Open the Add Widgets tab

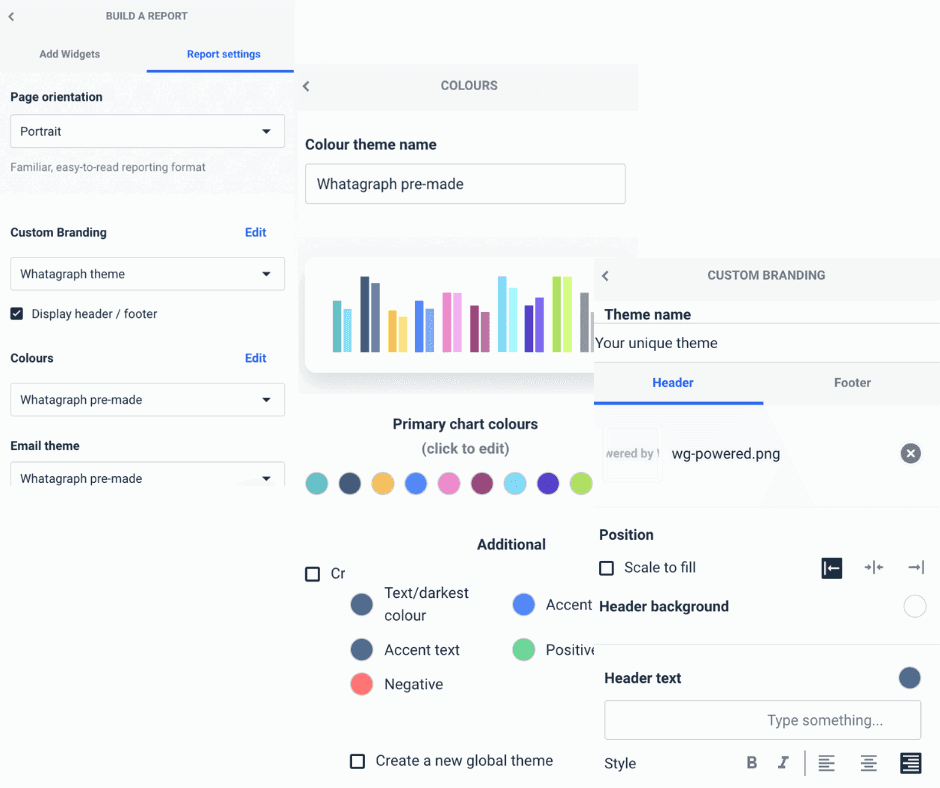(70, 54)
